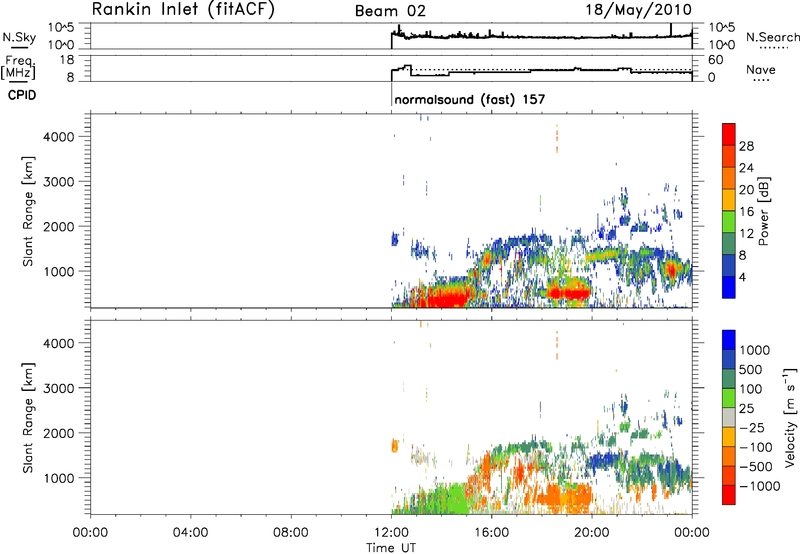This screenshot has width=800, height=554.
Task: Click the '18' frequency axis label
Action: [x=66, y=60]
